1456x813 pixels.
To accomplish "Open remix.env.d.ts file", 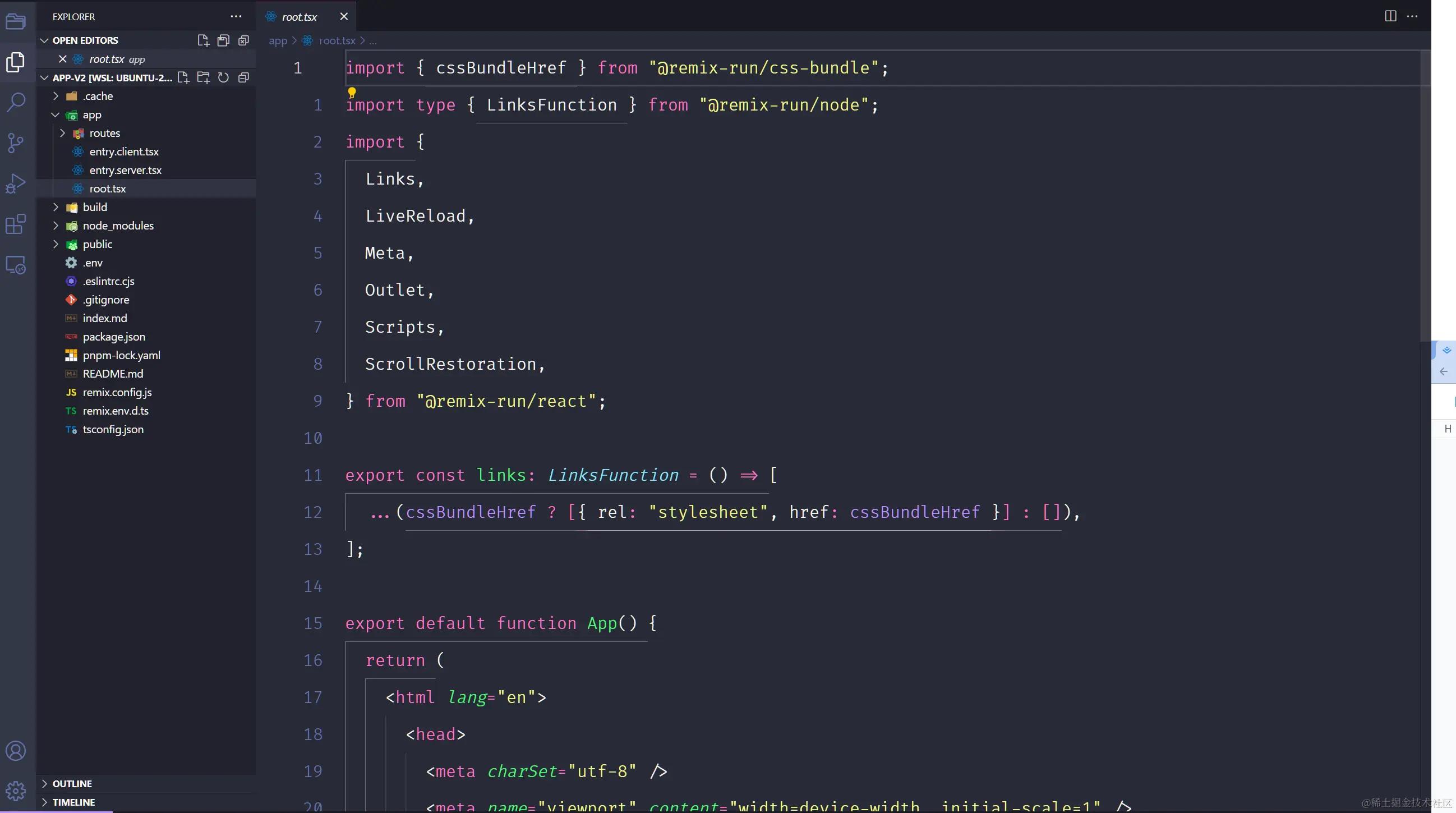I will tap(146, 411).
